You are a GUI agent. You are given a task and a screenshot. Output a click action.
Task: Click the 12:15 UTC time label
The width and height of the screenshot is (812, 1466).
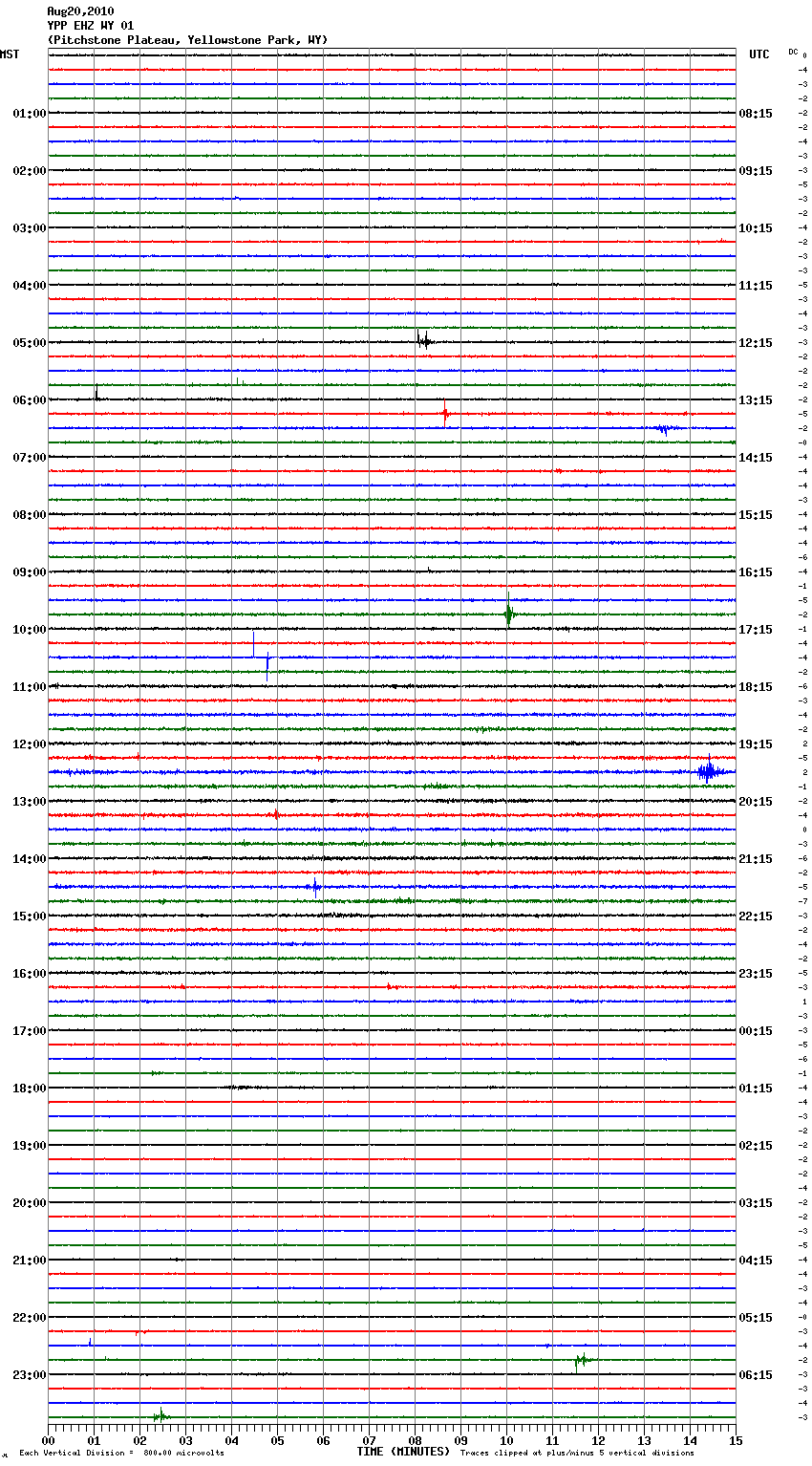point(756,343)
